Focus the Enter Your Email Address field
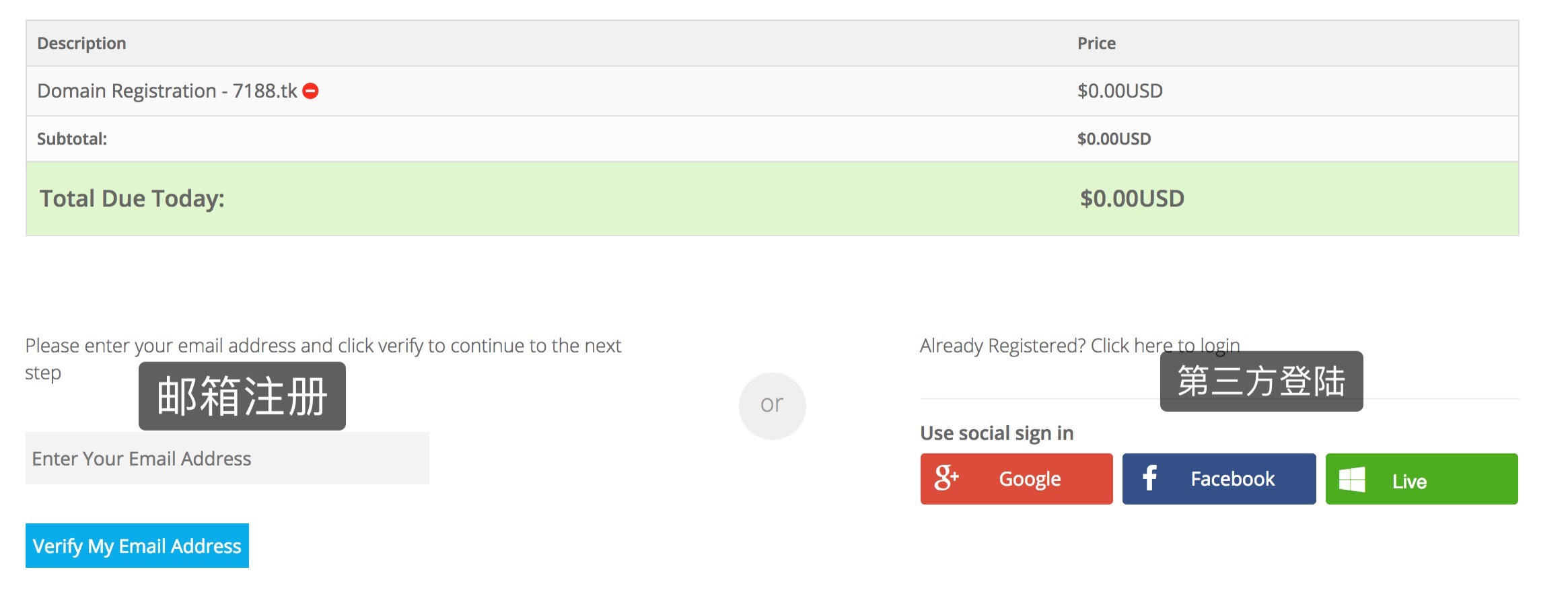The width and height of the screenshot is (1568, 592). coord(227,459)
